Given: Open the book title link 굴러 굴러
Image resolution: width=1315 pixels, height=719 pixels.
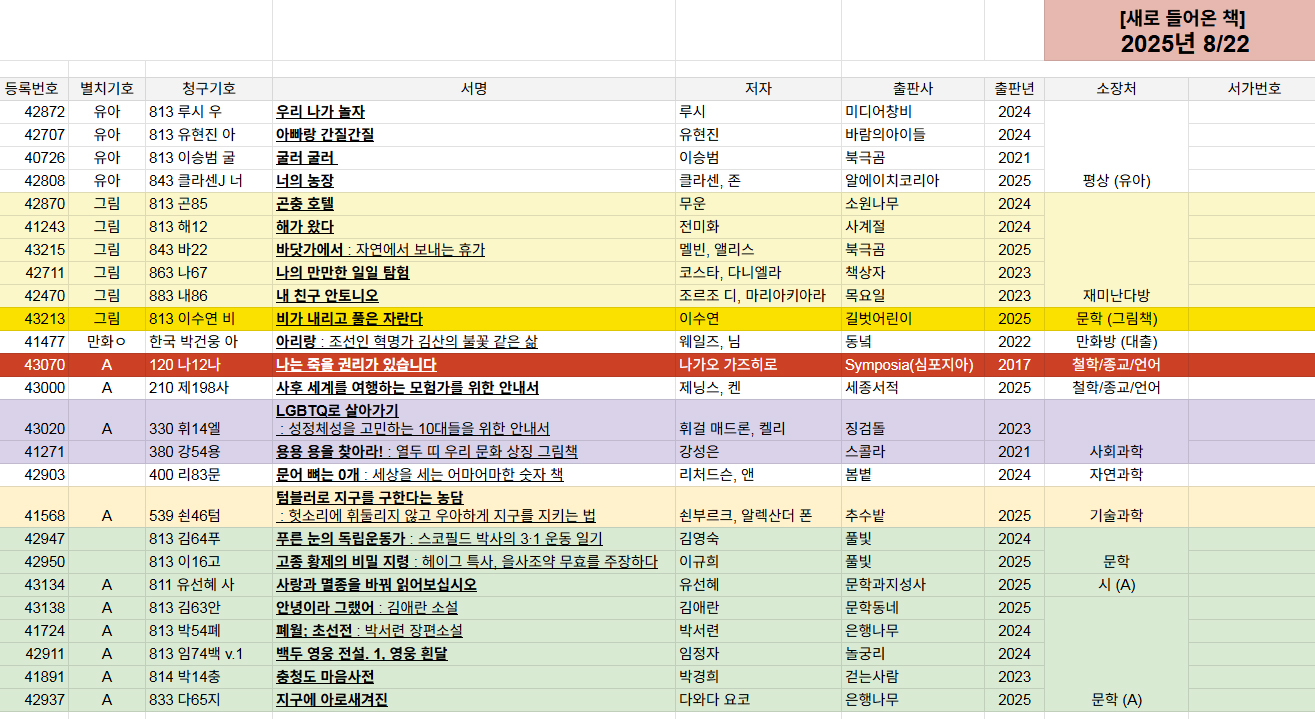Looking at the screenshot, I should coord(306,158).
